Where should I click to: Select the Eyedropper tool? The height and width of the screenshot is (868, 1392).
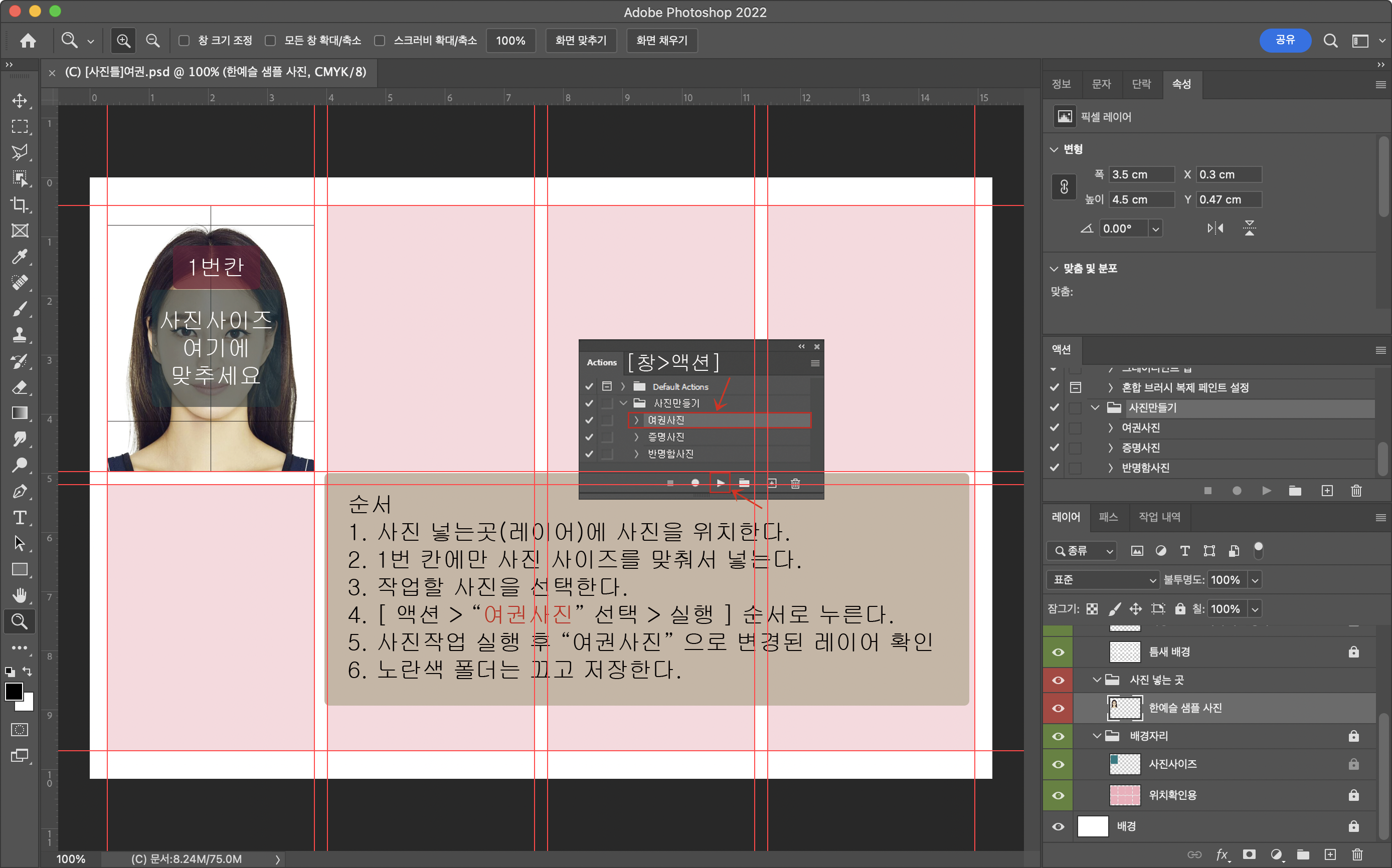point(20,257)
